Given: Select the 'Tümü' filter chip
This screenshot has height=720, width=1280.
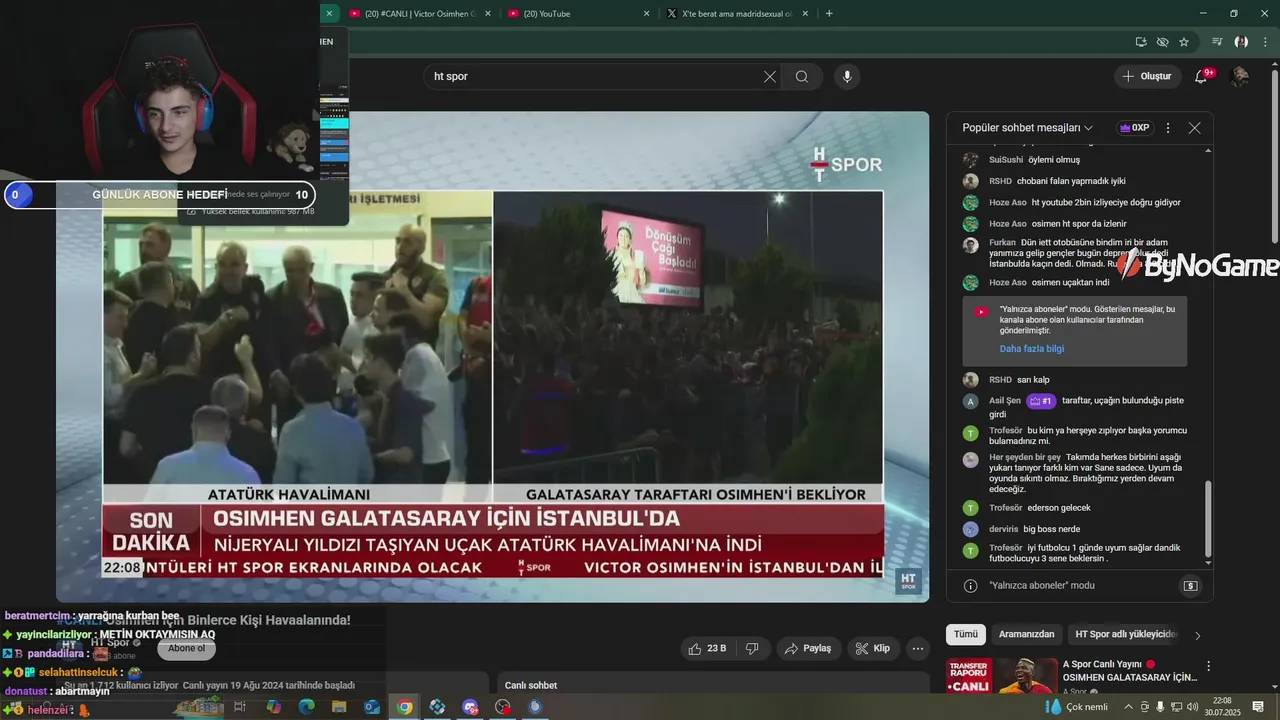Looking at the screenshot, I should (x=966, y=634).
